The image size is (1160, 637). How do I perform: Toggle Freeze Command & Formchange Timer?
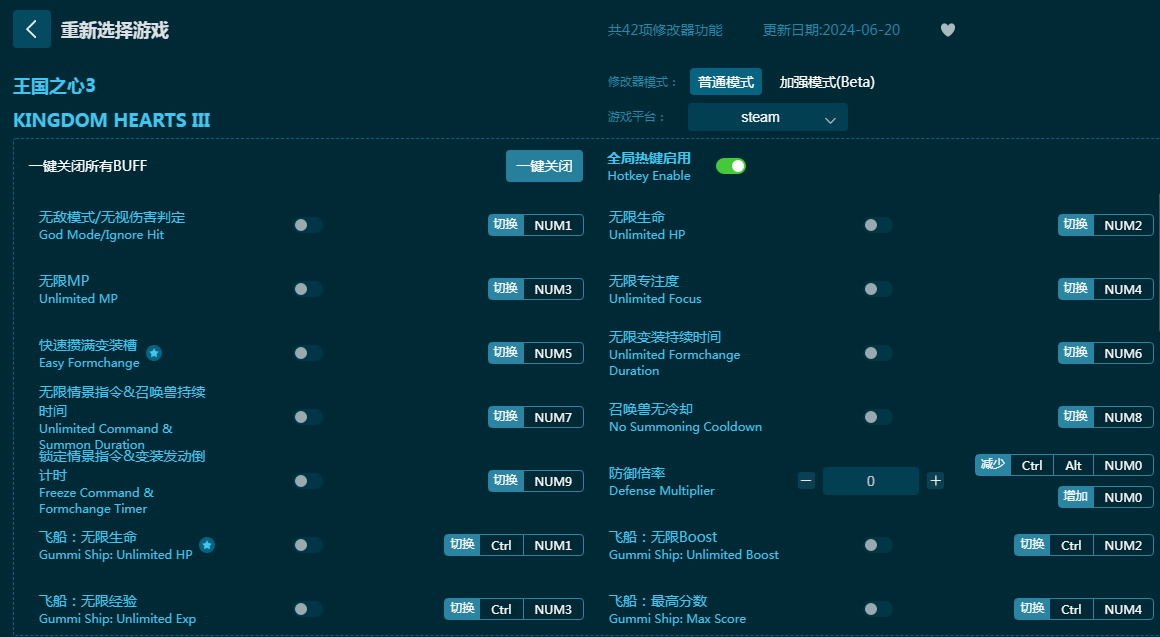tap(308, 481)
